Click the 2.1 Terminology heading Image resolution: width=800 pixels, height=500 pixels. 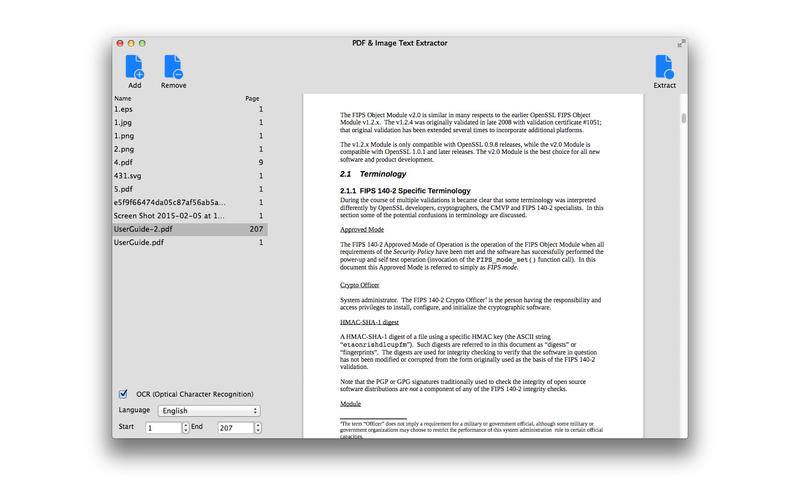(x=373, y=174)
